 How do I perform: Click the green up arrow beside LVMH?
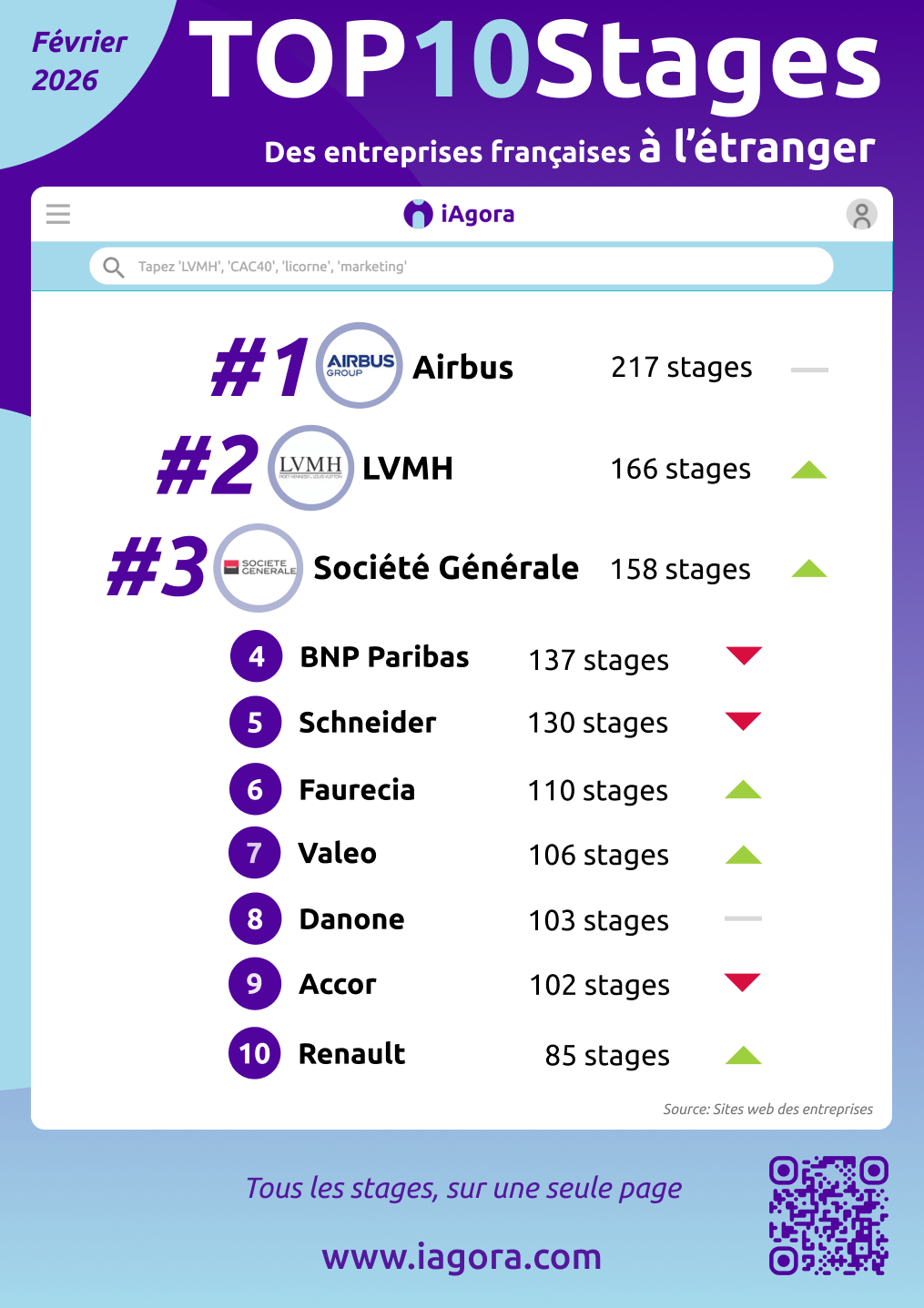click(808, 470)
